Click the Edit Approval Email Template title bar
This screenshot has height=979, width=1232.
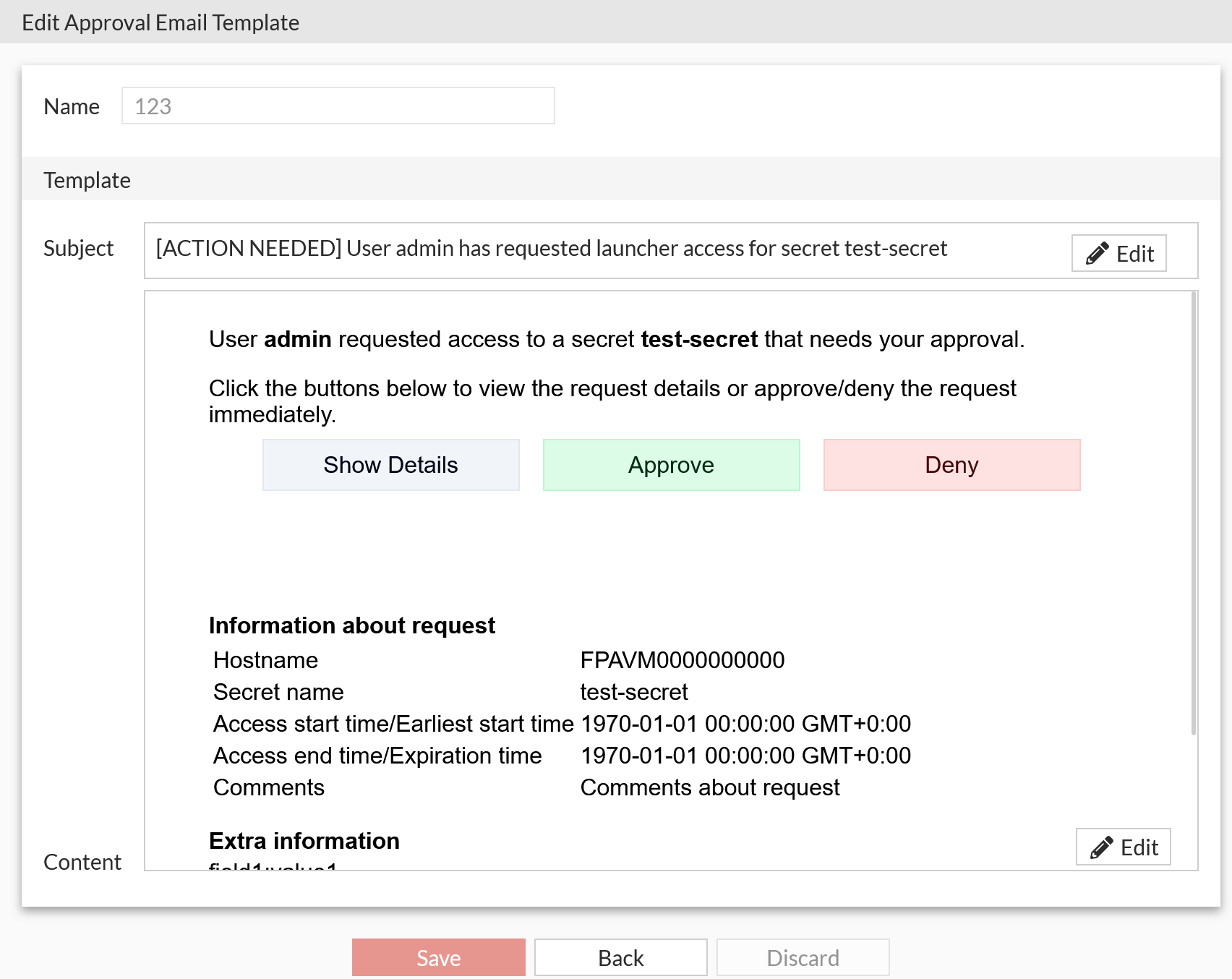point(161,22)
